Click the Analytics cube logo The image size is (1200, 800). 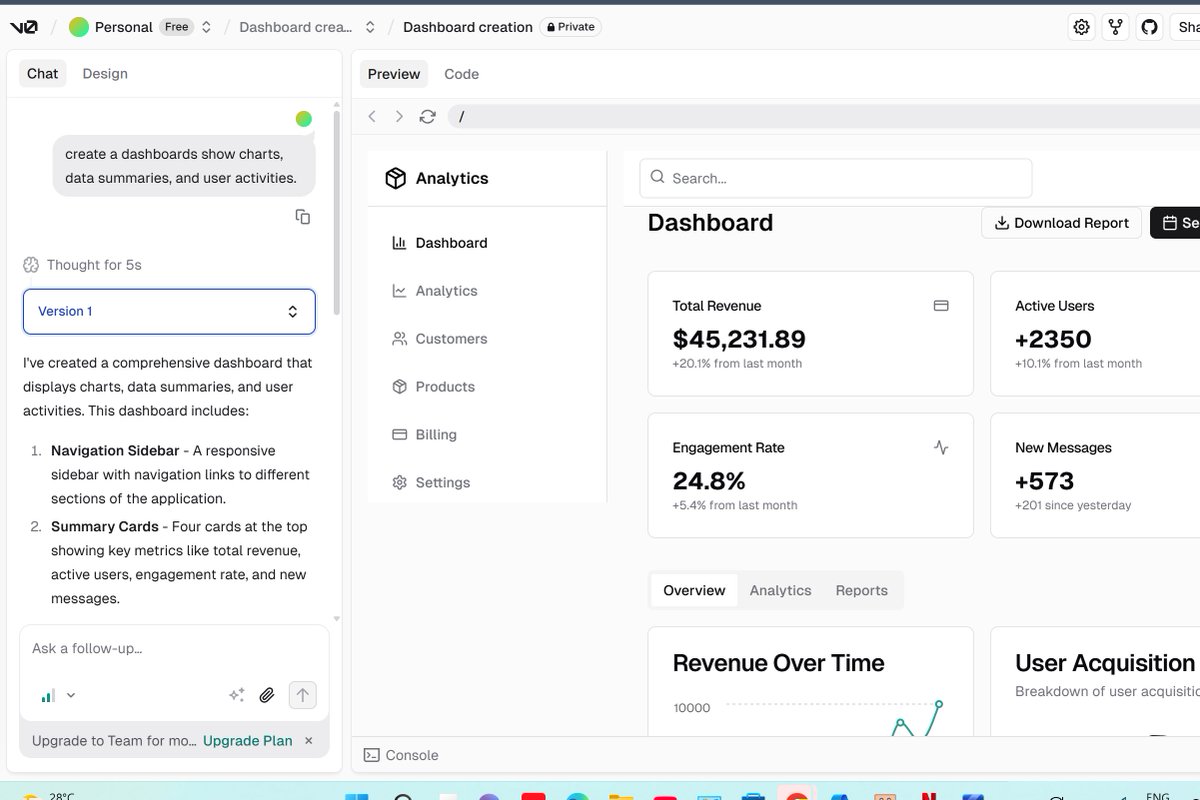[396, 178]
